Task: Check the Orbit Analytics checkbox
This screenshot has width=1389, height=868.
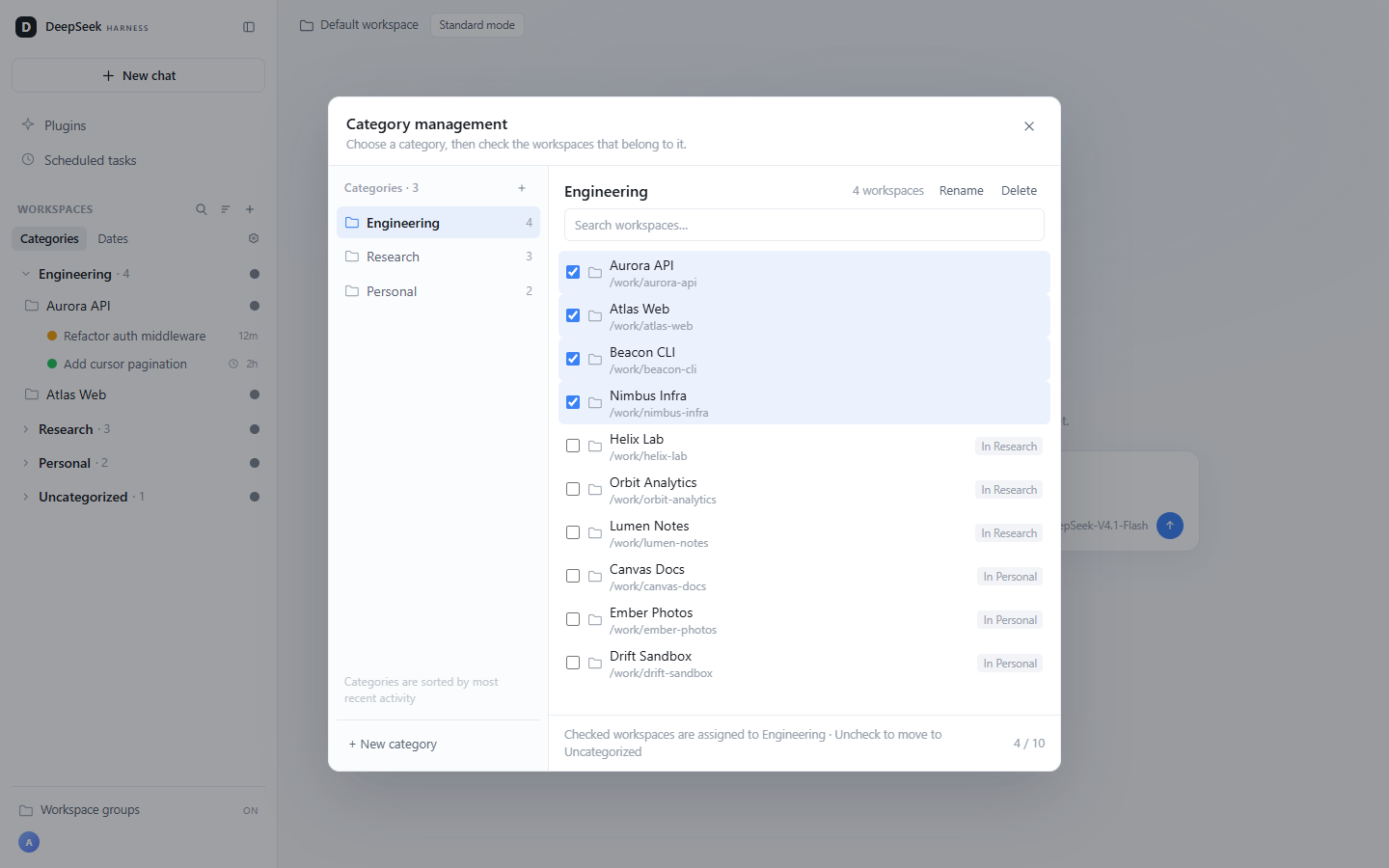Action: point(573,489)
